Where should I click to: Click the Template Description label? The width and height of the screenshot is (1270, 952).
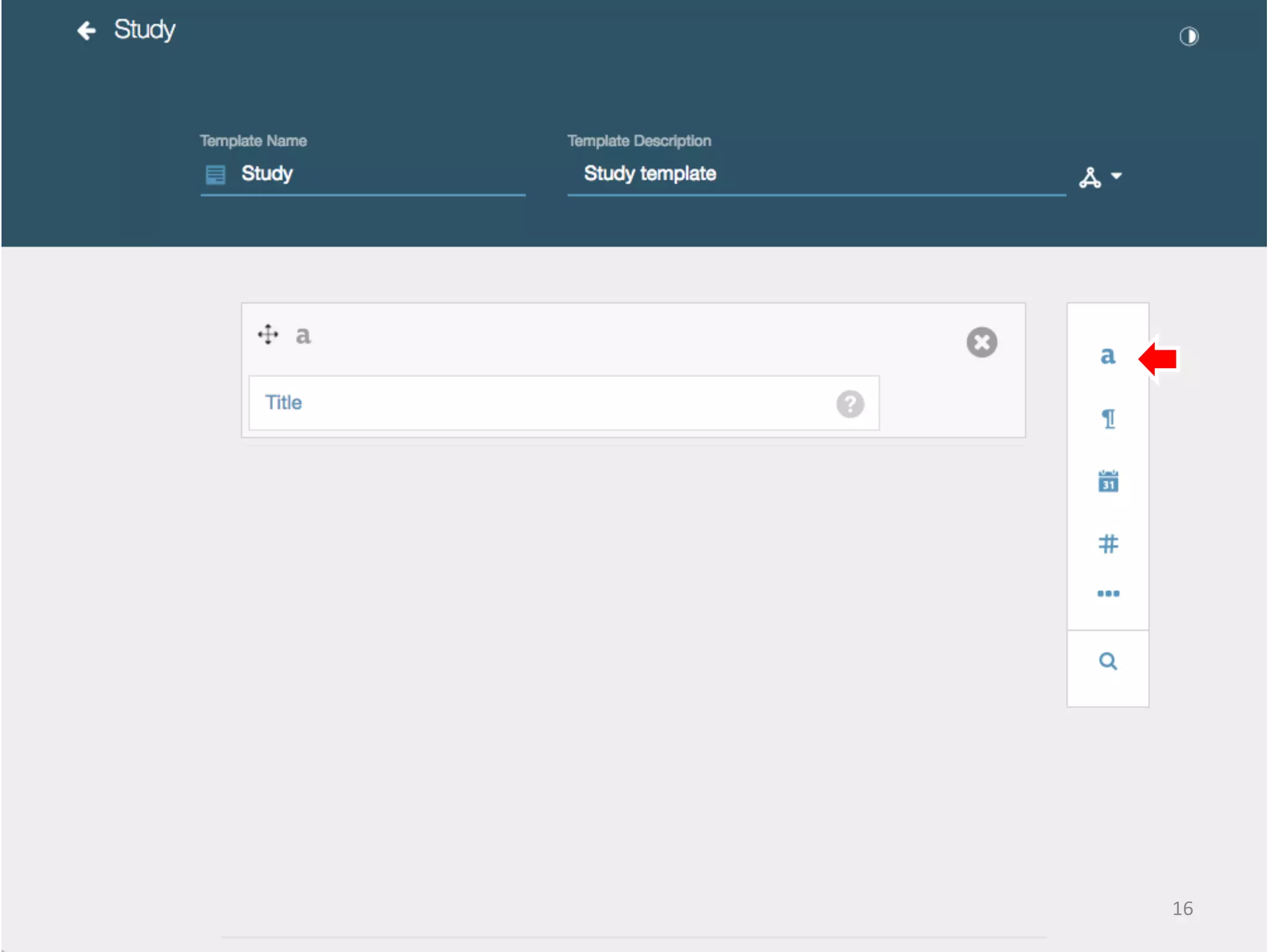(x=639, y=141)
